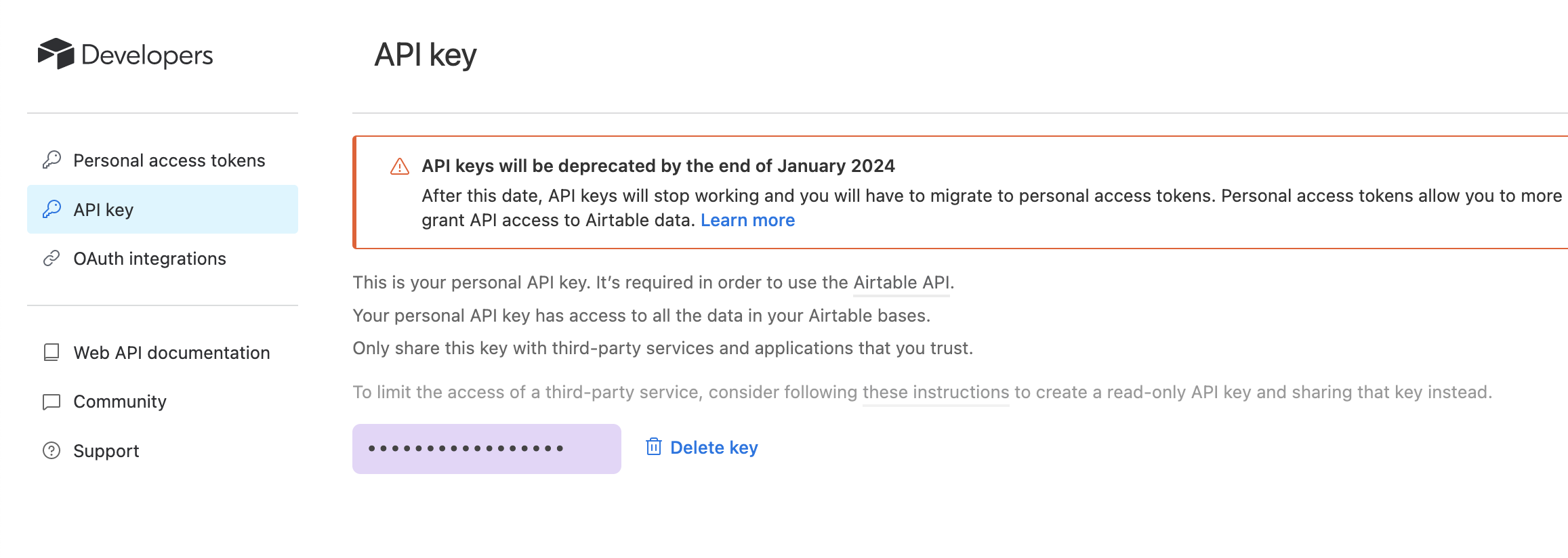
Task: Click trash can icon next to Delete key
Action: (x=654, y=447)
